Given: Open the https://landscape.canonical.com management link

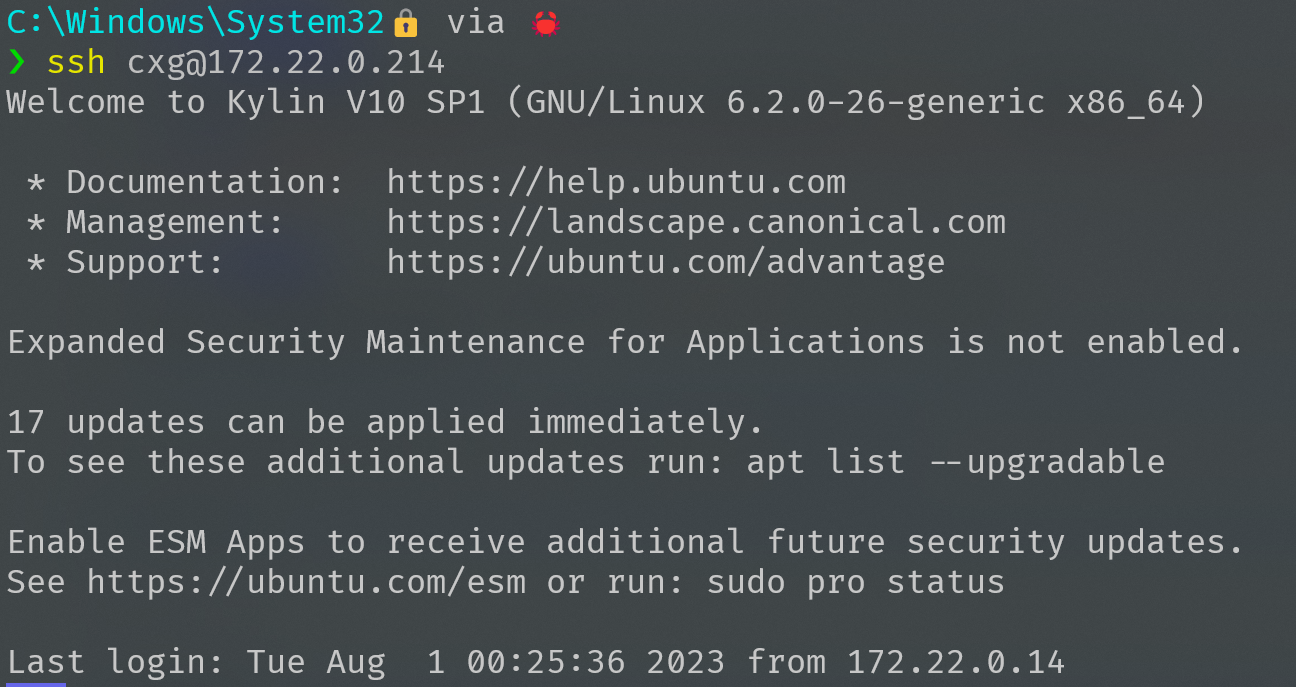Looking at the screenshot, I should (x=696, y=222).
